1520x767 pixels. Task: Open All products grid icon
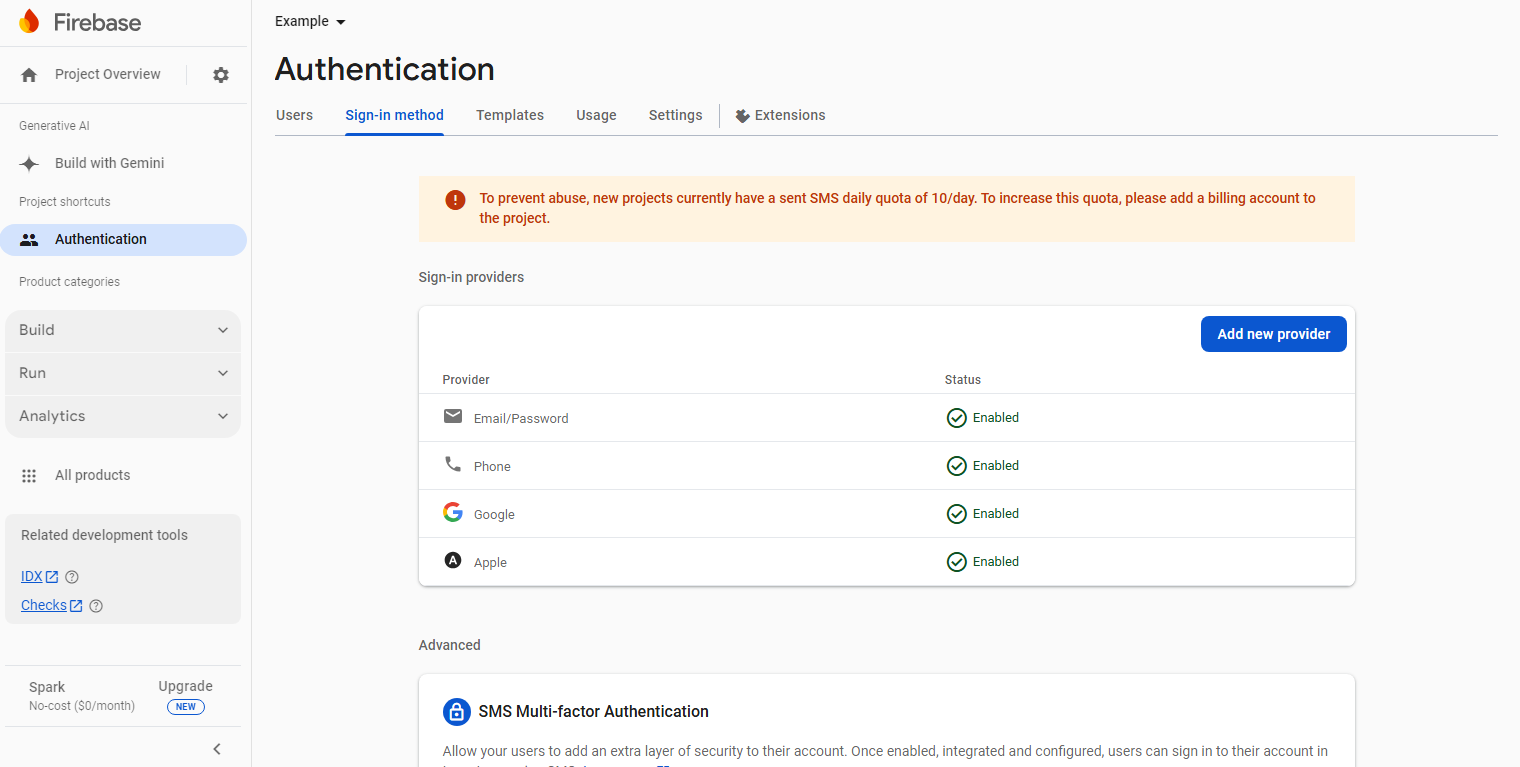[x=29, y=476]
